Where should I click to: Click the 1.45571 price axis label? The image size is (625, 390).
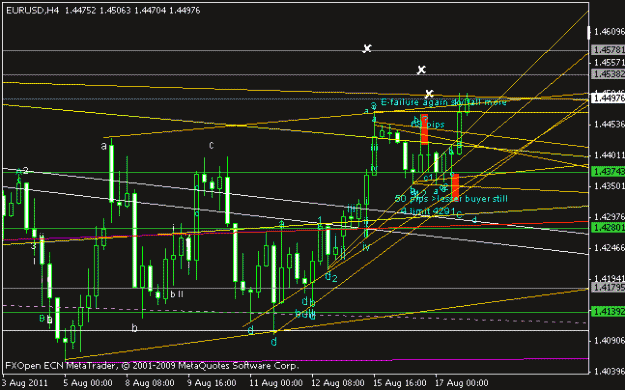pyautogui.click(x=609, y=63)
